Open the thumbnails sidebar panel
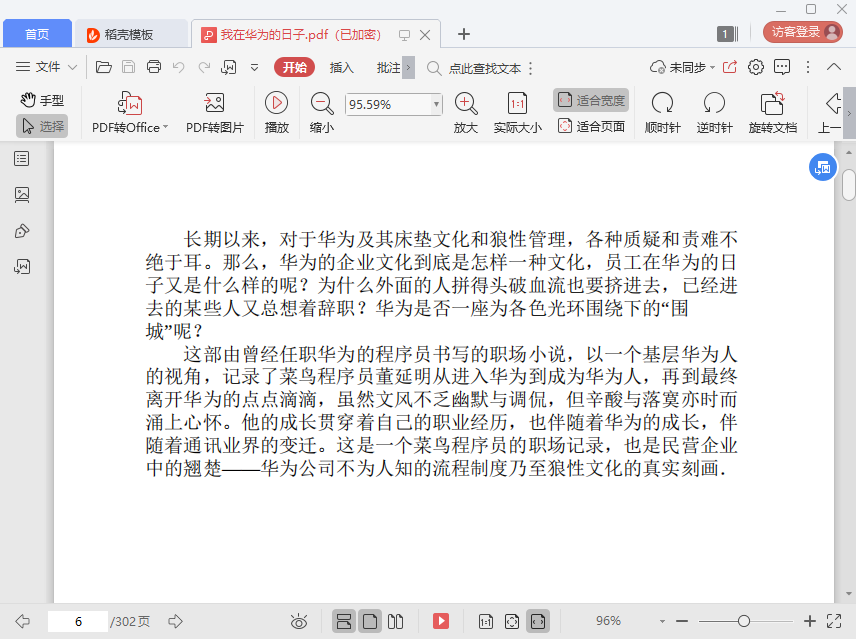The width and height of the screenshot is (856, 639). (22, 195)
